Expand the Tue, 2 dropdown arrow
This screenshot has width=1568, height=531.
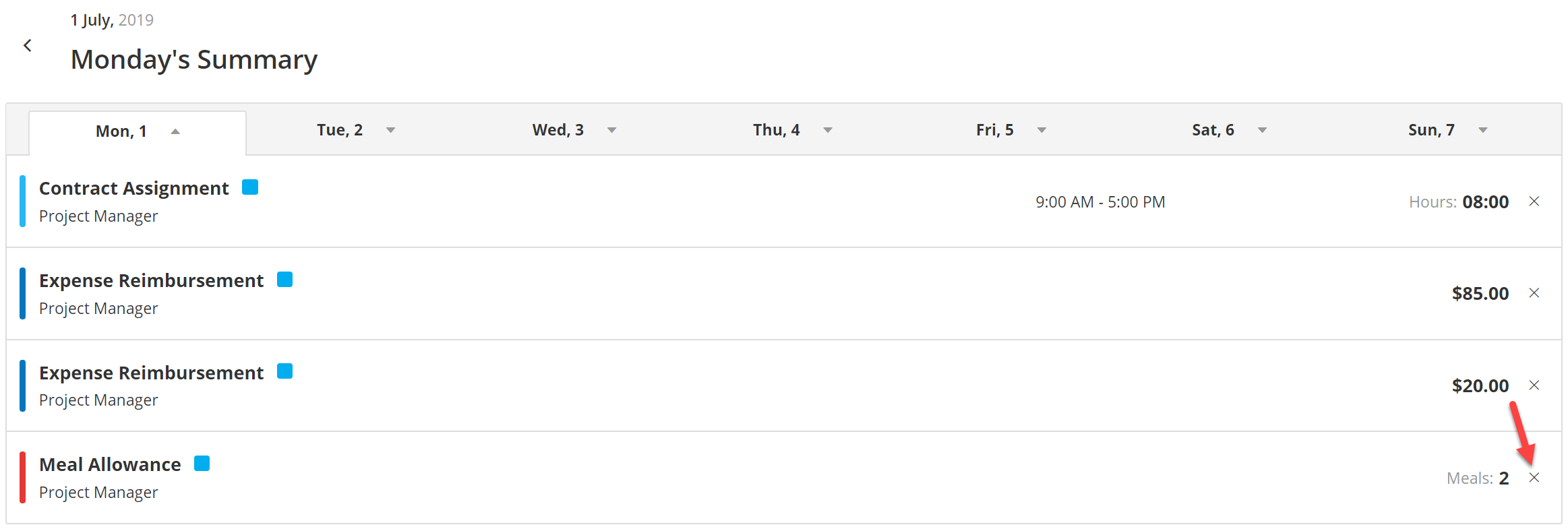[390, 130]
